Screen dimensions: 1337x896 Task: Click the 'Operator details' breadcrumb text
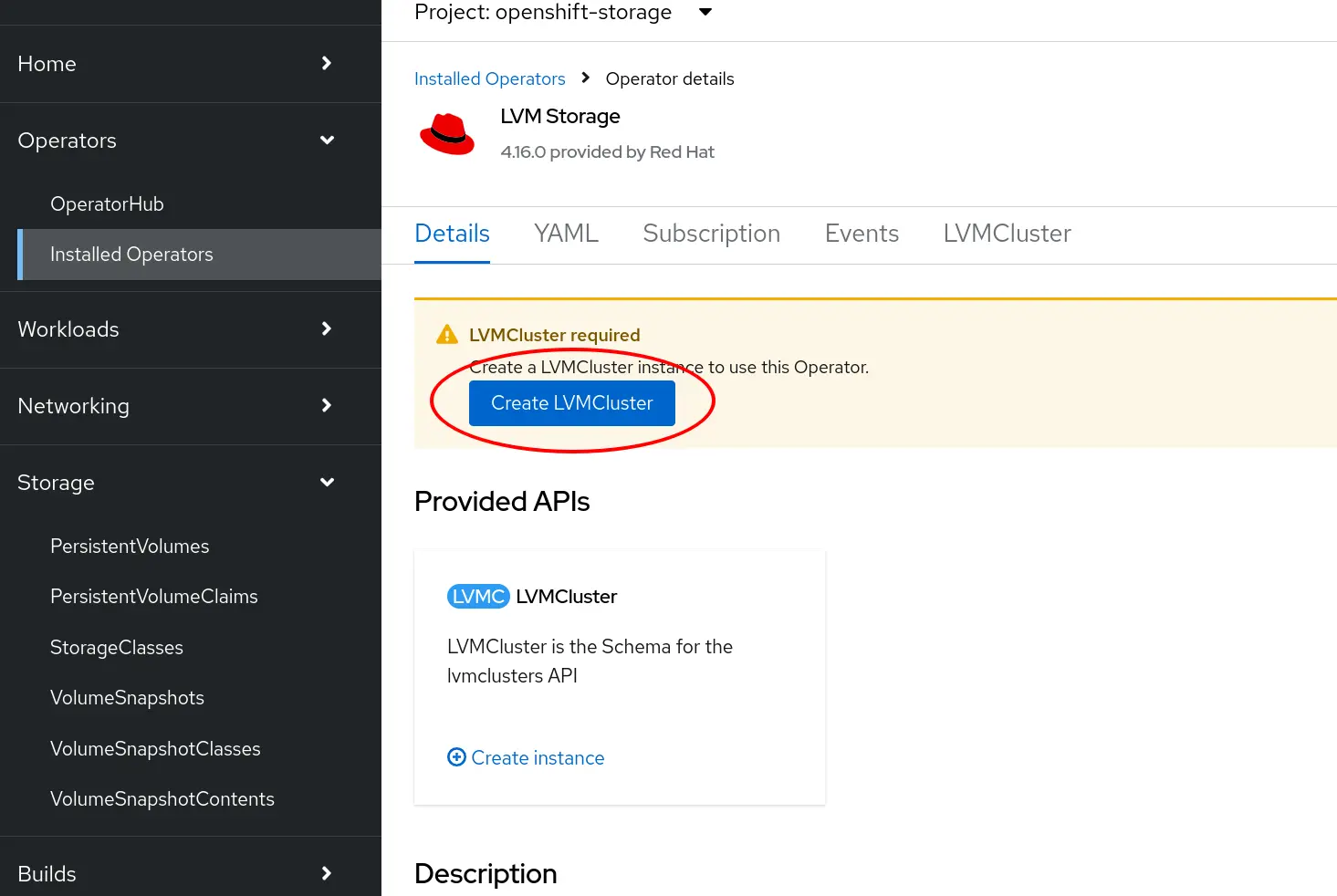(670, 78)
